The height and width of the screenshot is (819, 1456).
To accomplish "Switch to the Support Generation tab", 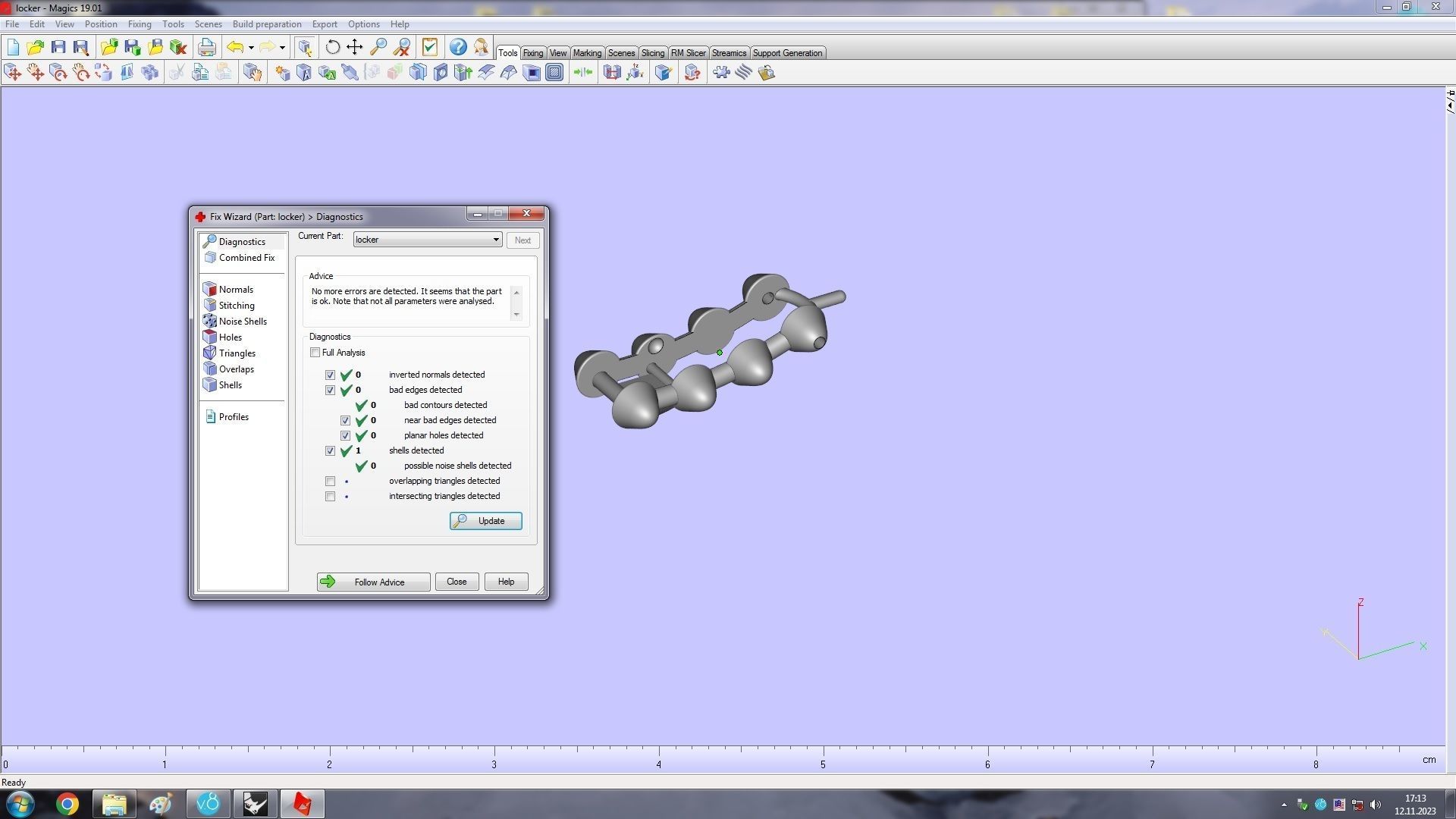I will [x=787, y=53].
